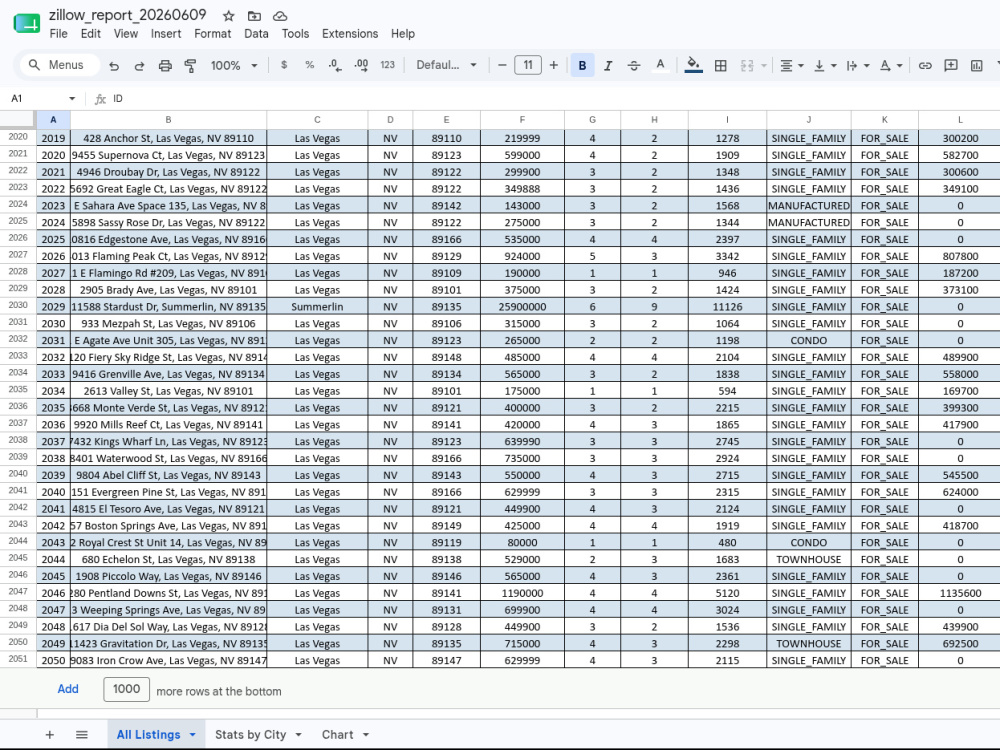Viewport: 1000px width, 750px height.
Task: Select cell 1135600 in column L
Action: (960, 593)
